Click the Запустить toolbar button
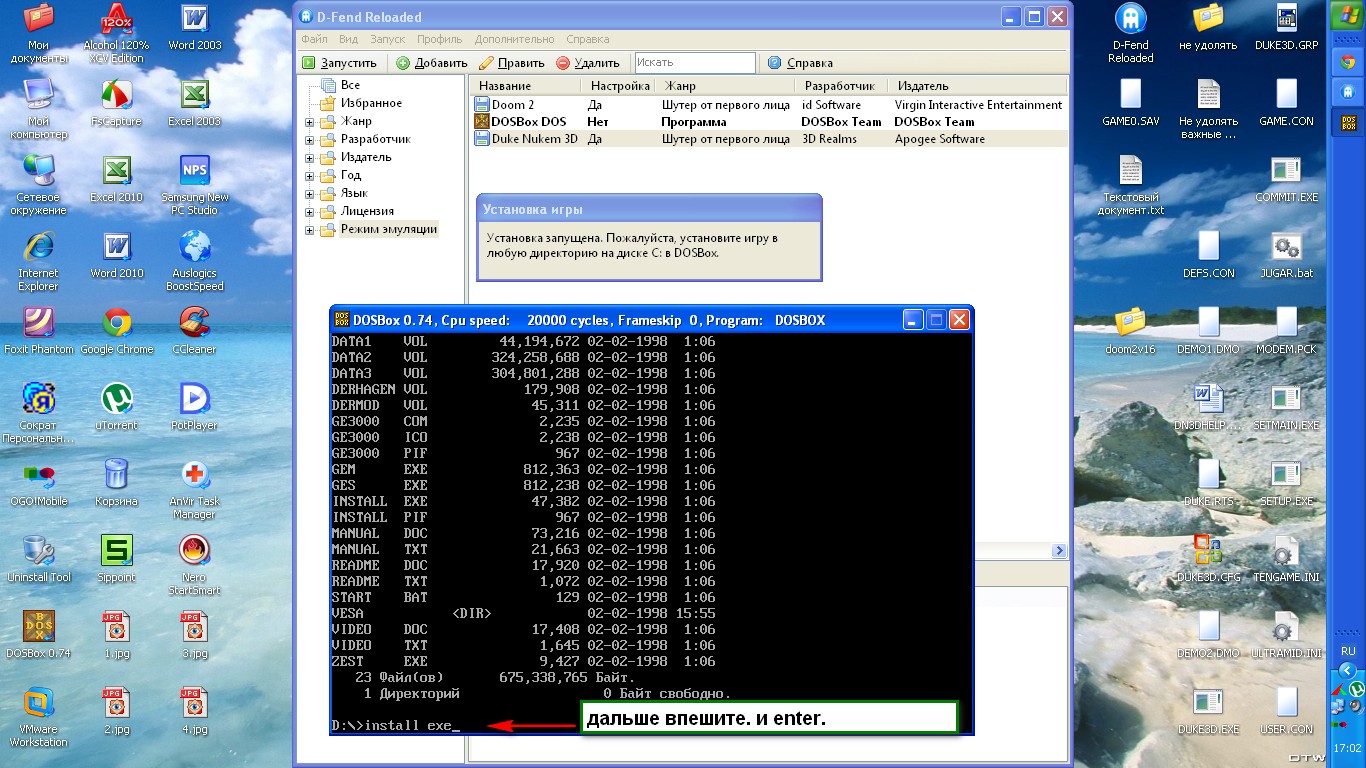Viewport: 1366px width, 768px height. (339, 63)
